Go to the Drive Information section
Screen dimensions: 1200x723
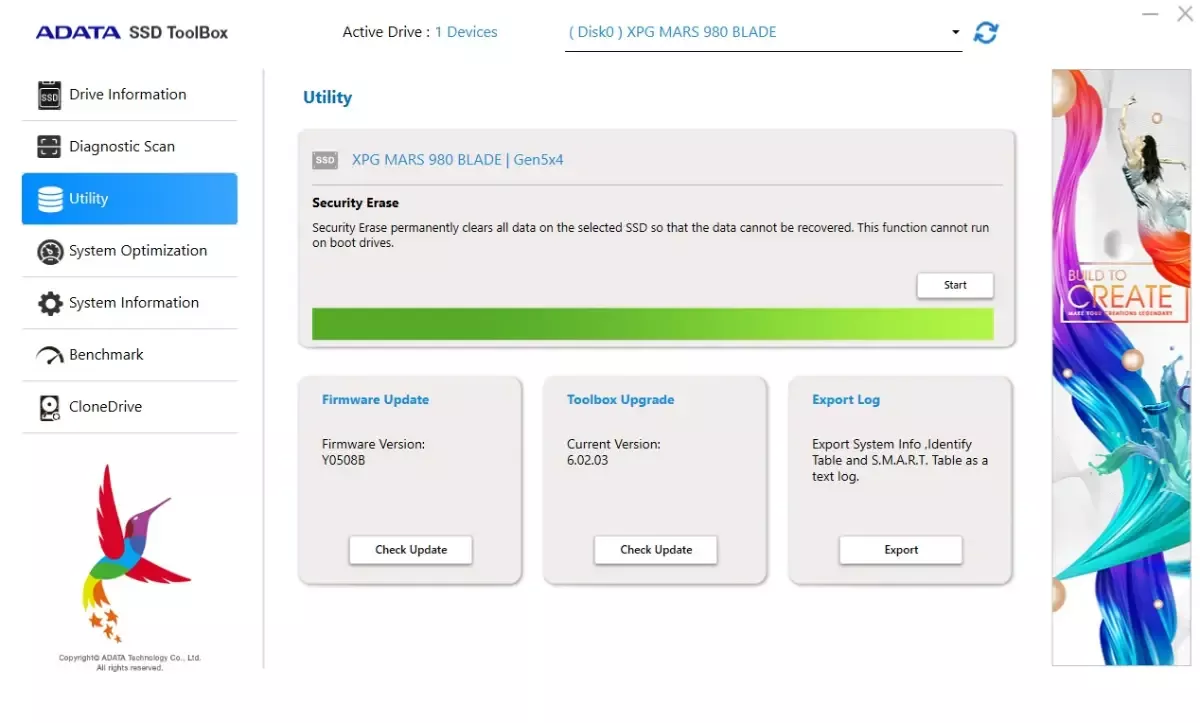[x=127, y=95]
